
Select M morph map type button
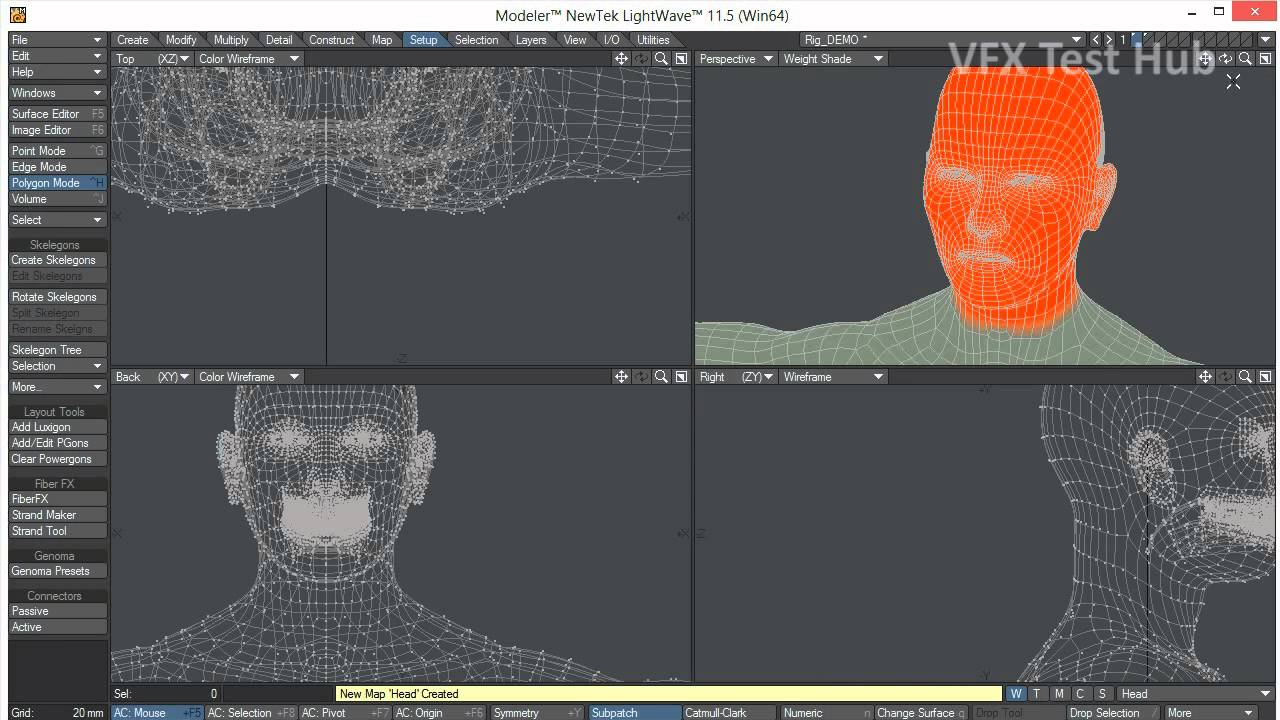pos(1059,694)
